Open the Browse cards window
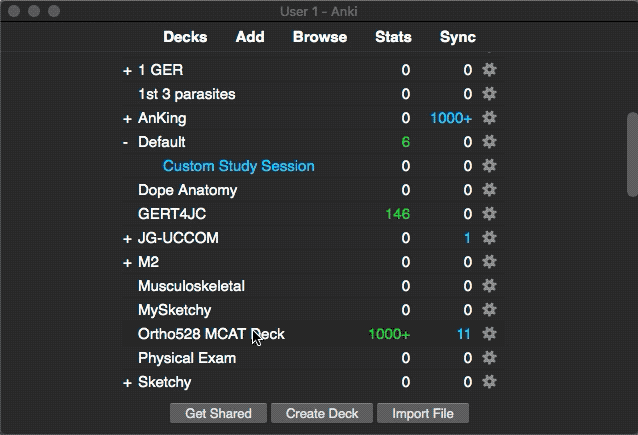638x435 pixels. point(320,37)
